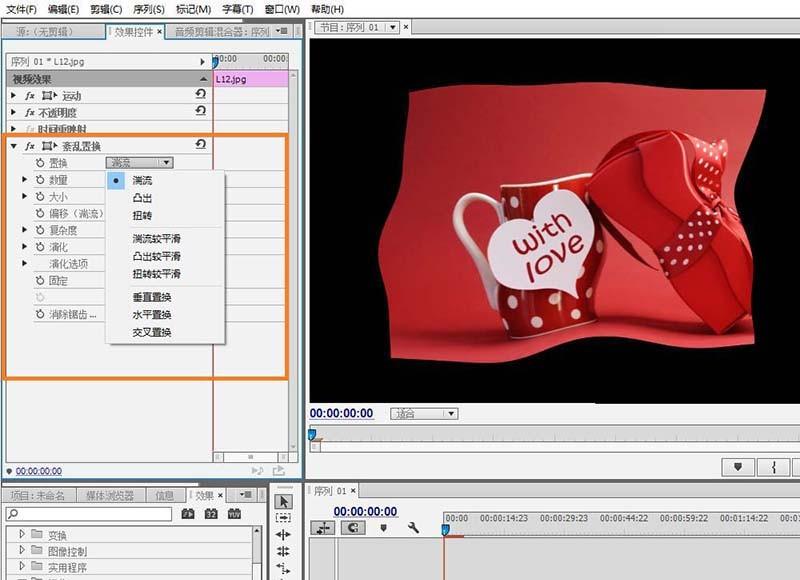The height and width of the screenshot is (580, 800).
Task: Select the Track Select tool
Action: (285, 518)
